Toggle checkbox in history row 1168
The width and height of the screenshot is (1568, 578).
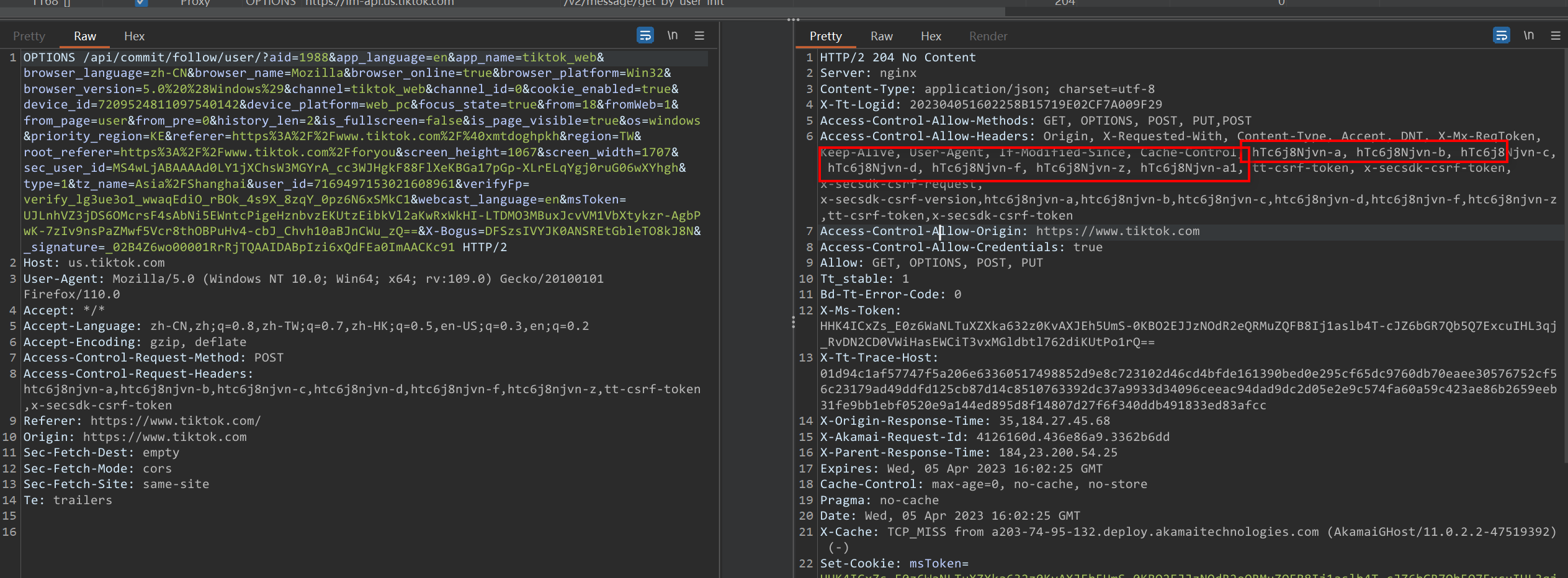coord(141,2)
